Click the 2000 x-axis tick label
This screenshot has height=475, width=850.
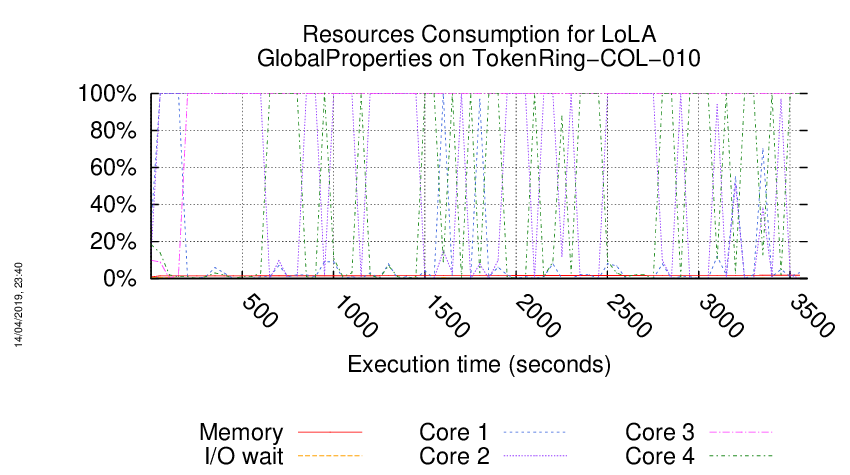(x=539, y=316)
